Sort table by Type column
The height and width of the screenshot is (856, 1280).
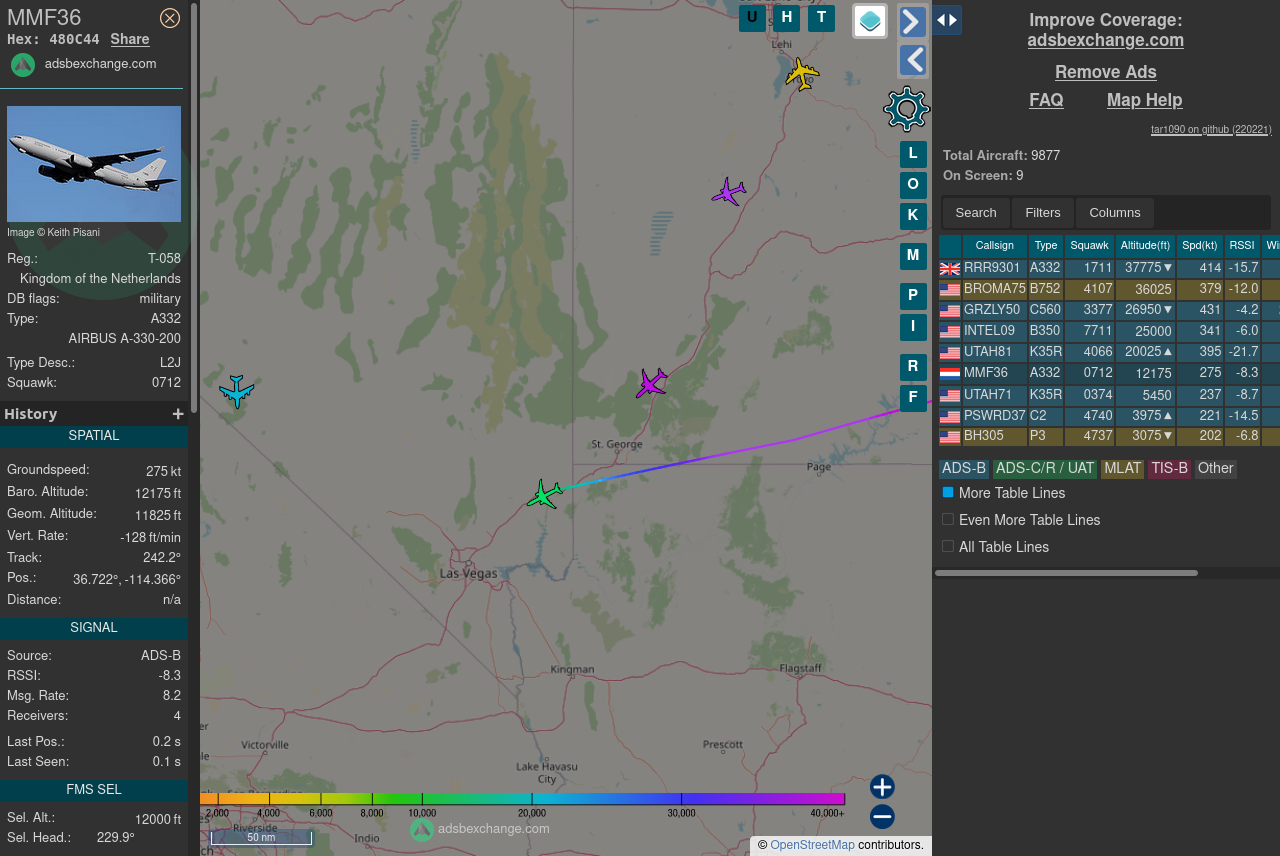tap(1046, 246)
